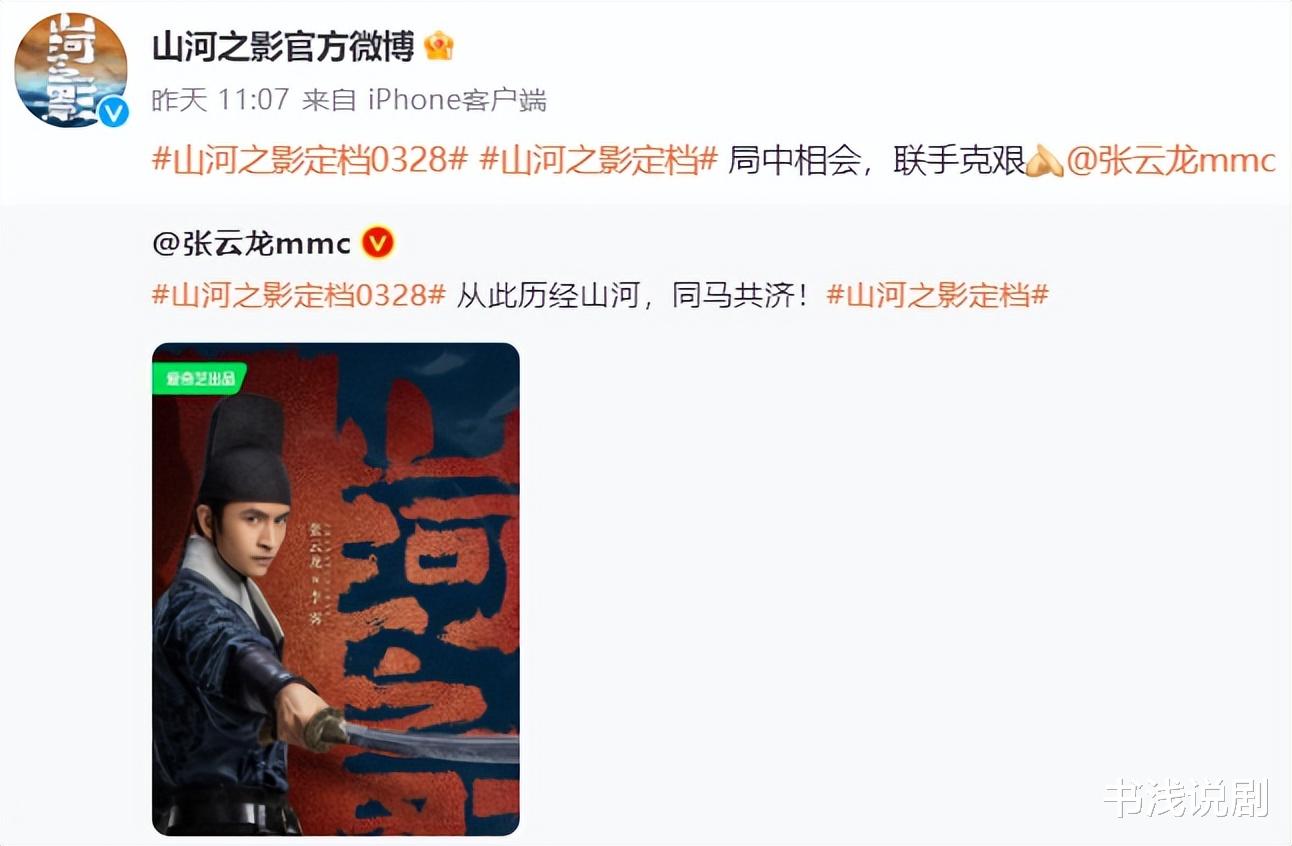1292x846 pixels.
Task: Click the green 爱奇艺出品 badge on poster
Action: pos(199,378)
